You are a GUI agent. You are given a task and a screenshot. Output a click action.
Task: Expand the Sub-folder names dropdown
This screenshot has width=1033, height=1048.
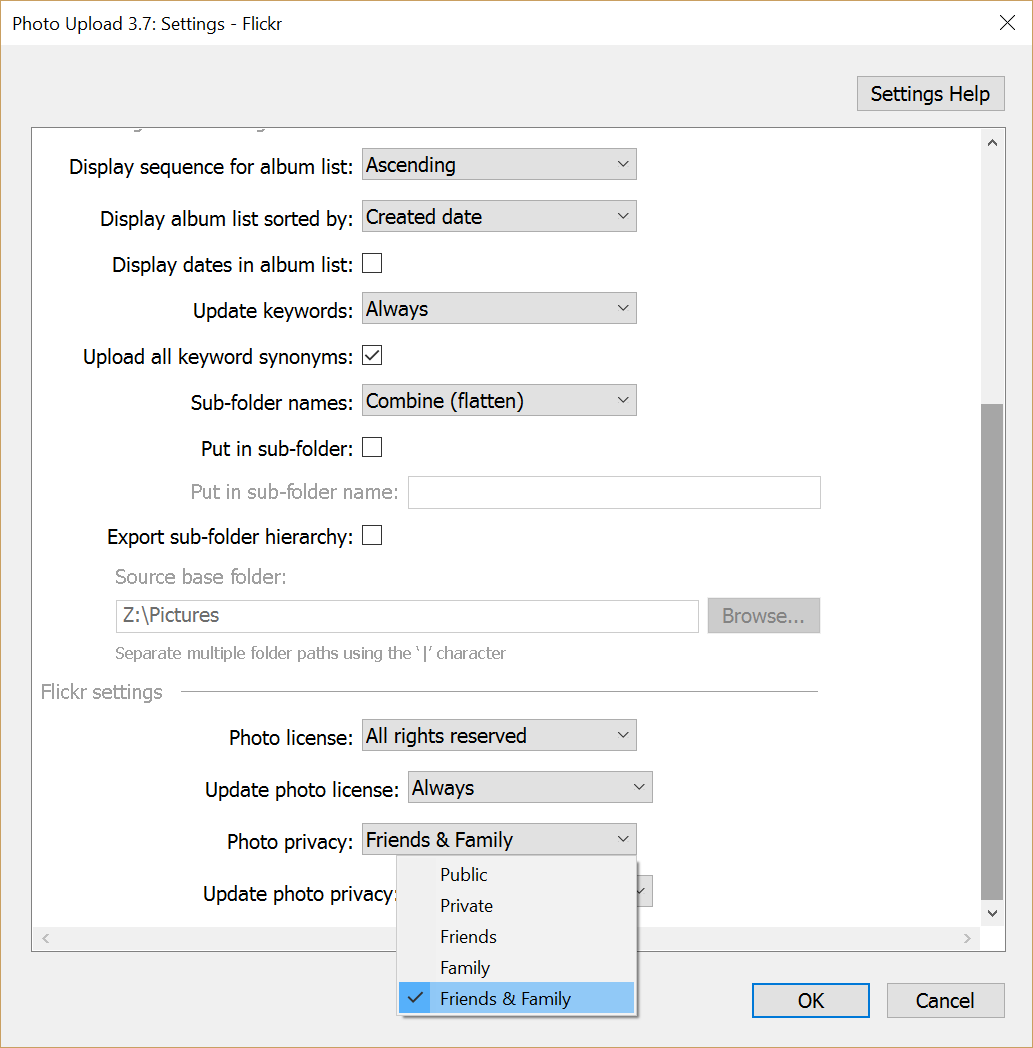click(x=499, y=401)
